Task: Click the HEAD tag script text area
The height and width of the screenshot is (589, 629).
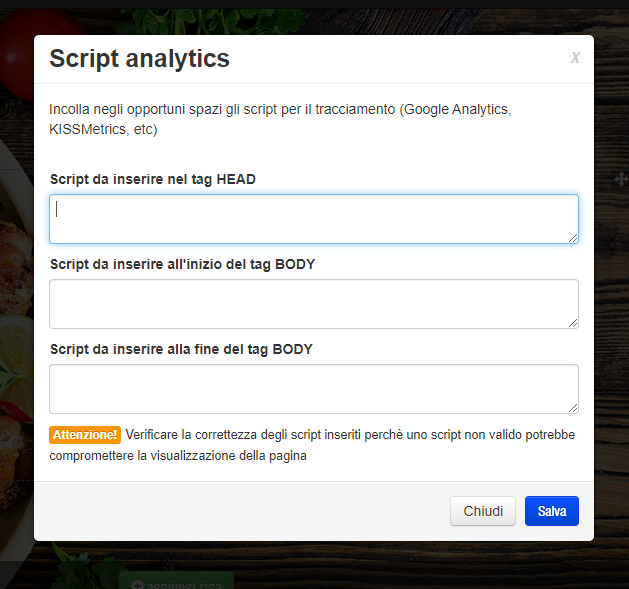Action: 313,219
